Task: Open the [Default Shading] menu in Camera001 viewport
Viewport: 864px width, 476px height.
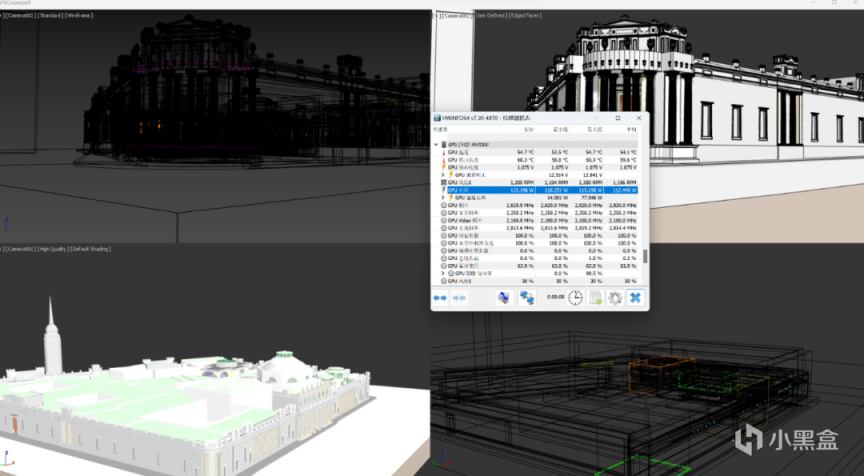Action: (x=90, y=249)
